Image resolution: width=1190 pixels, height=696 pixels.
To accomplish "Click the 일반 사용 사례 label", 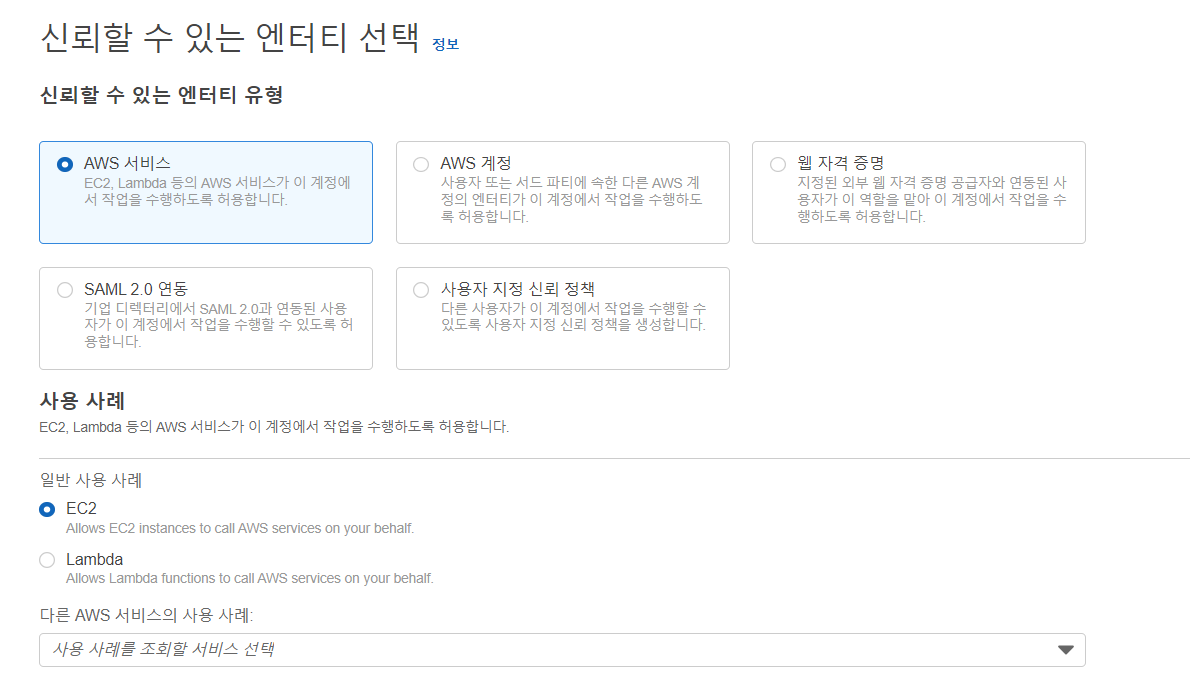I will click(91, 480).
